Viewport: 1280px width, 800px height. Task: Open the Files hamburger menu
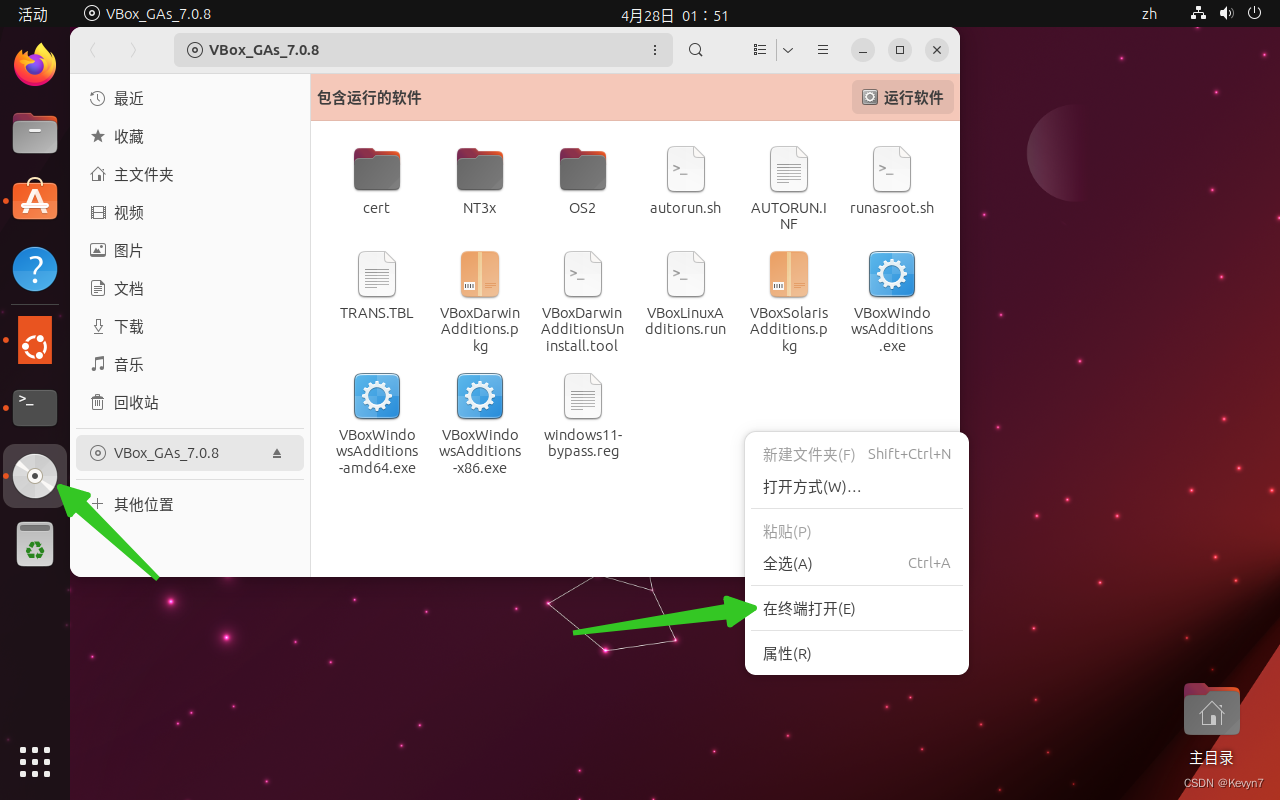tap(823, 50)
